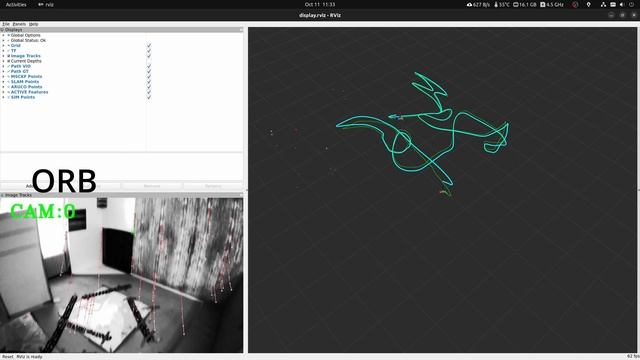Click the memory usage indicator icon
640x360 pixels.
coord(516,4)
